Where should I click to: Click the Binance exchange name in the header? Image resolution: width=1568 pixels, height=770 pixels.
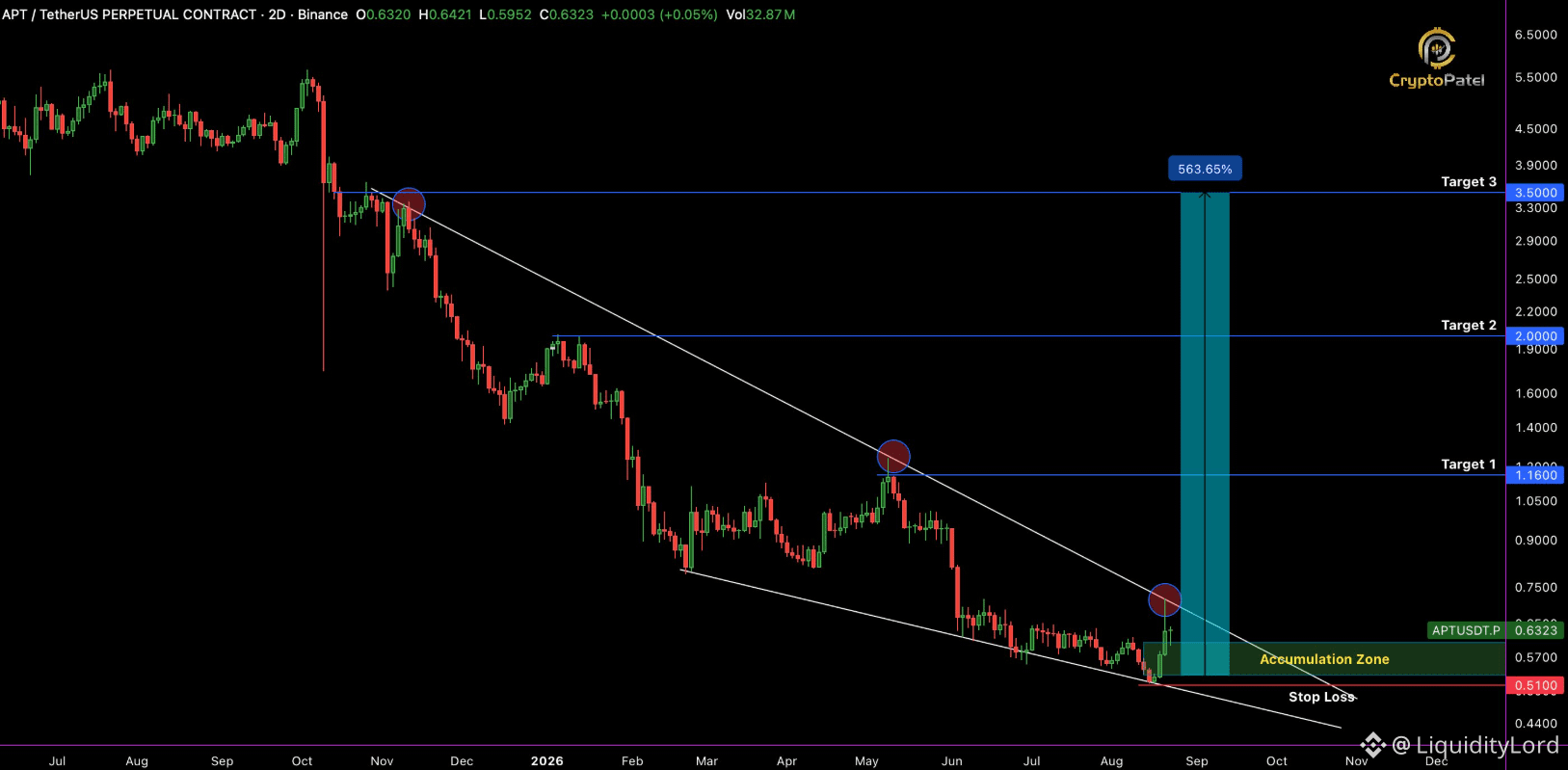tap(323, 14)
